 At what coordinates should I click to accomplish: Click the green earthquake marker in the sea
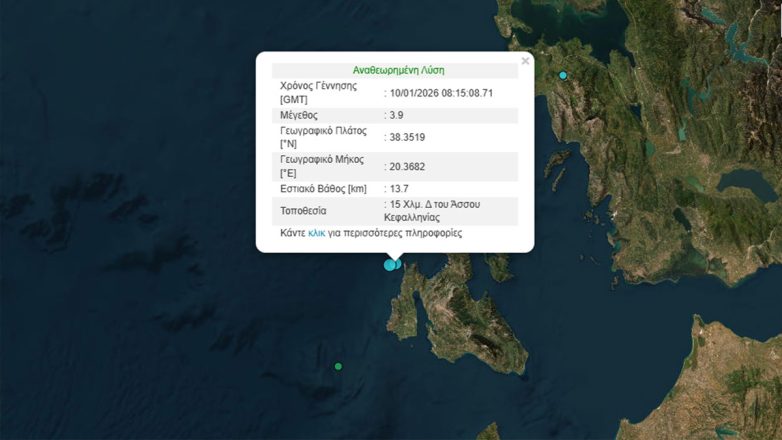click(x=338, y=367)
